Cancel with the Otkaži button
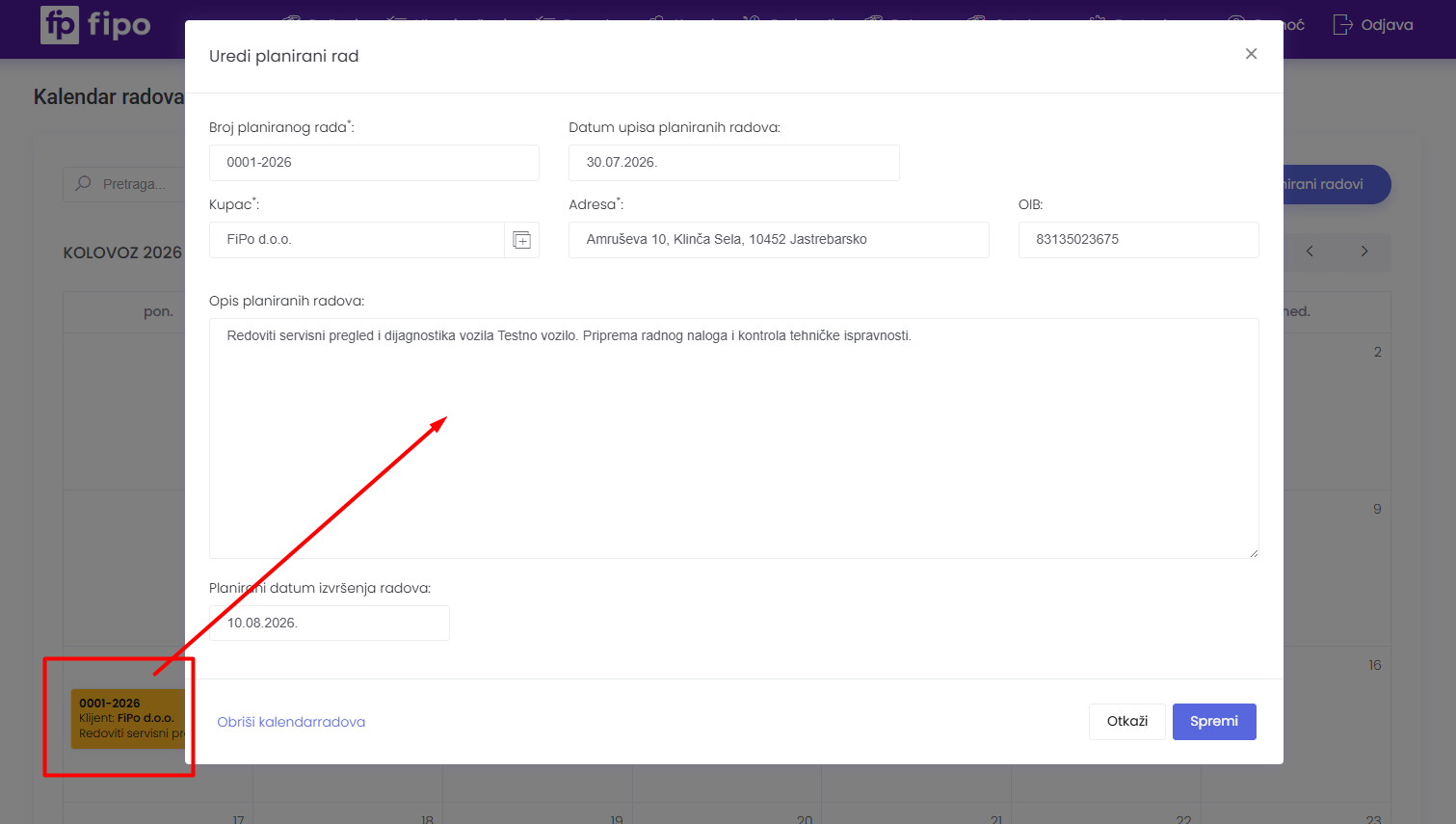This screenshot has height=824, width=1456. 1127,722
